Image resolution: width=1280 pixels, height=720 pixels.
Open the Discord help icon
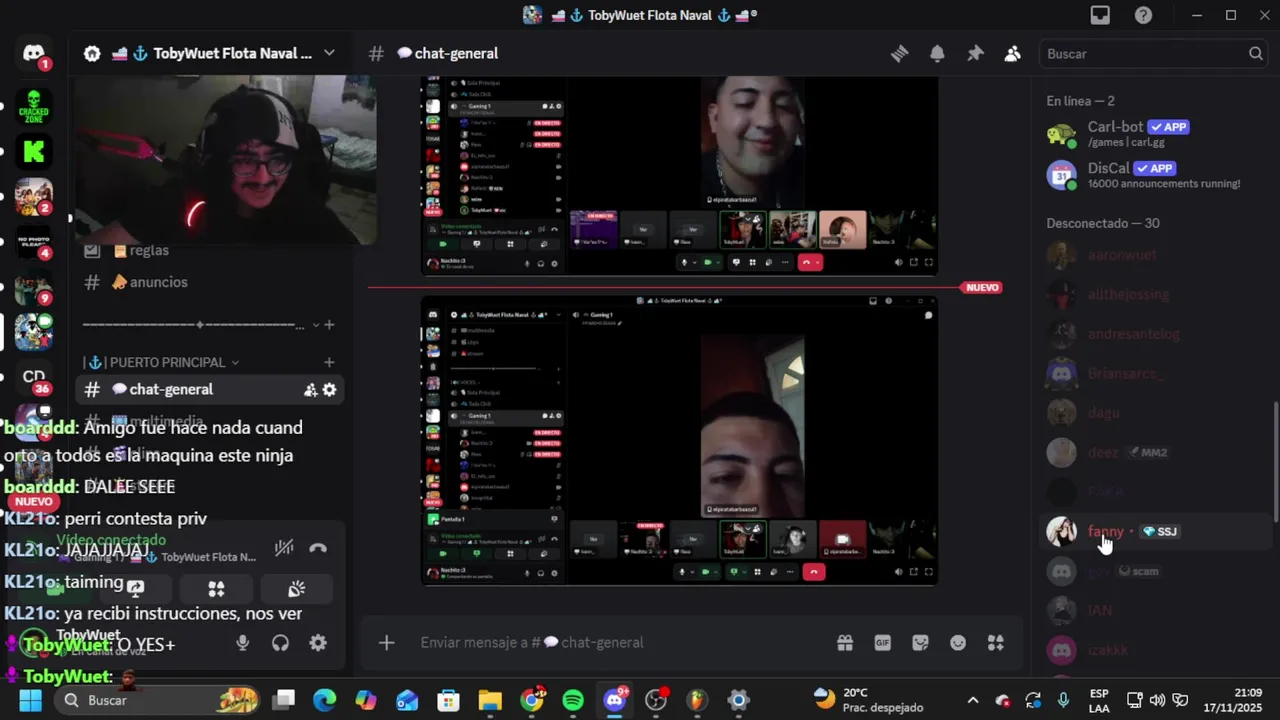pyautogui.click(x=1143, y=15)
